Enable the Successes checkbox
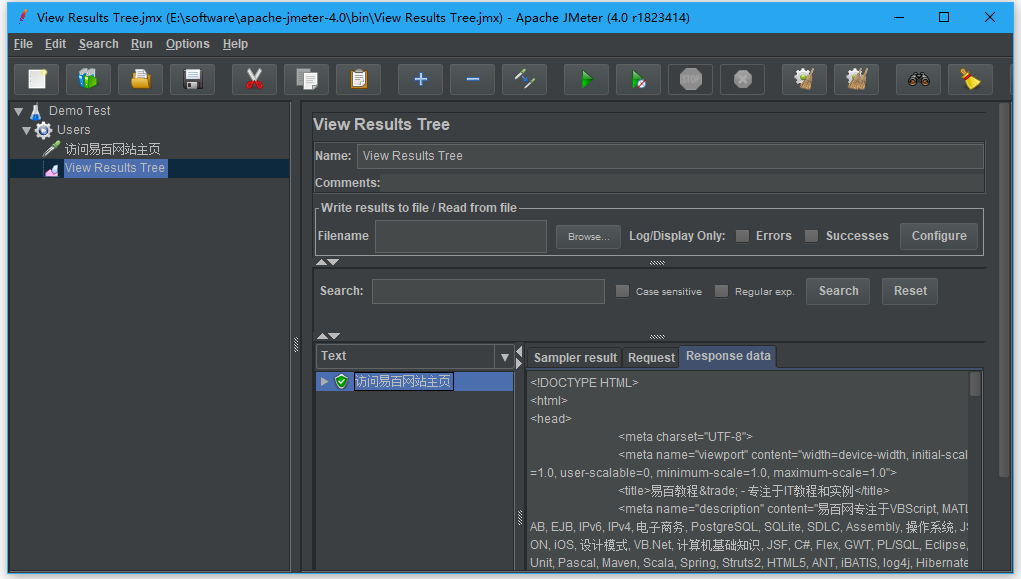The width and height of the screenshot is (1021, 579). 812,236
